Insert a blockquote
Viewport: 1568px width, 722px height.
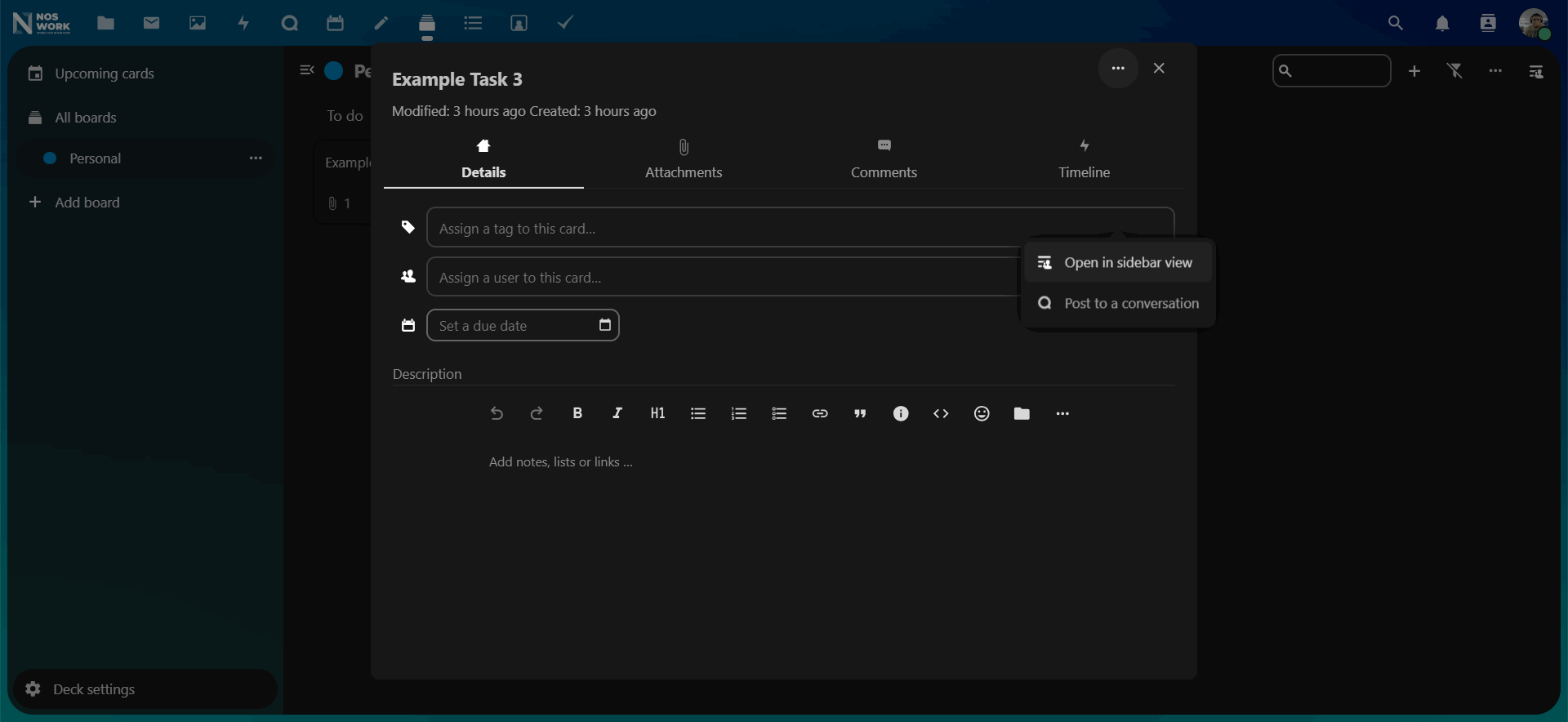860,414
